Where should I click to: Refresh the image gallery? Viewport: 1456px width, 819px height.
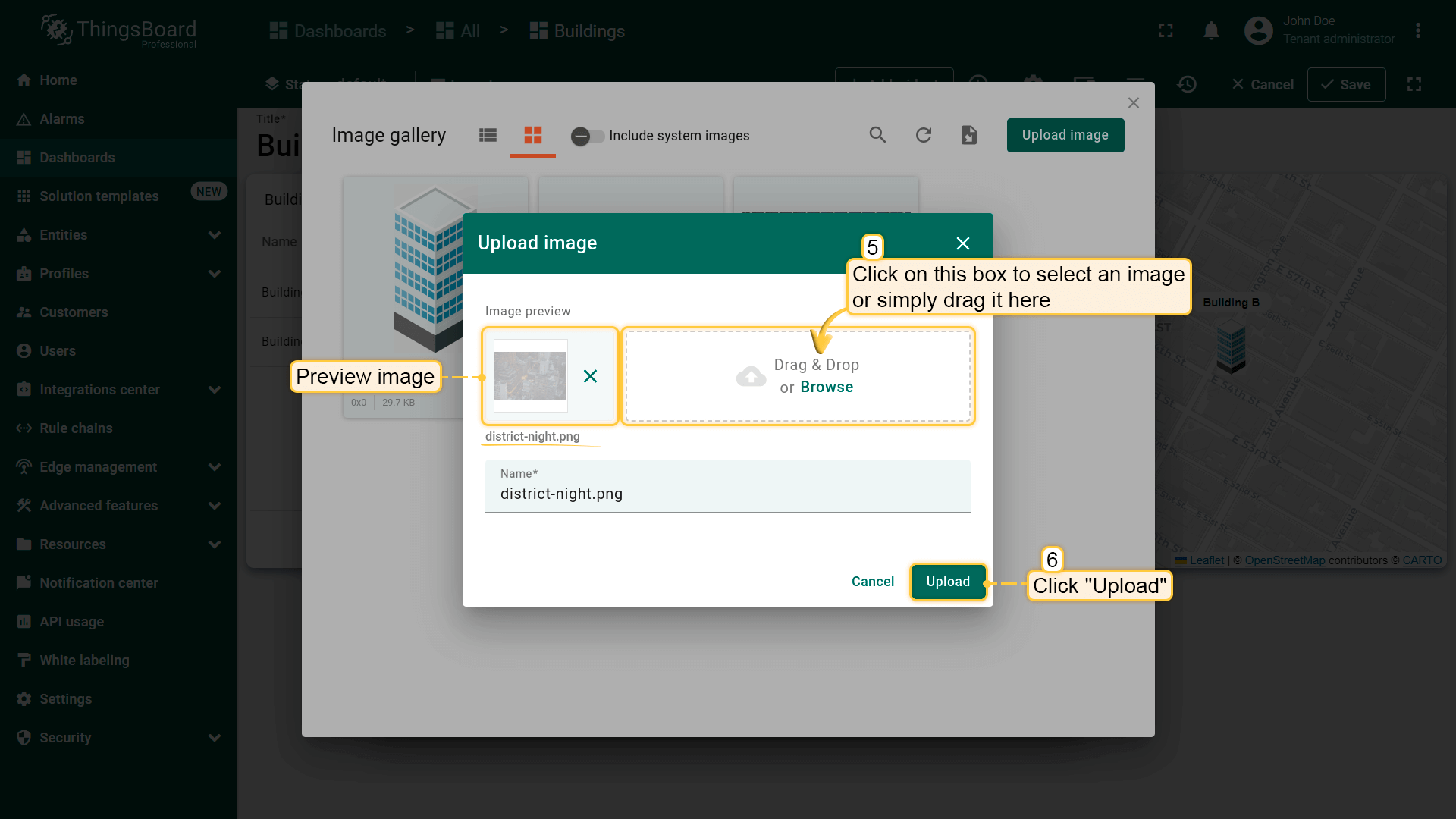tap(923, 135)
